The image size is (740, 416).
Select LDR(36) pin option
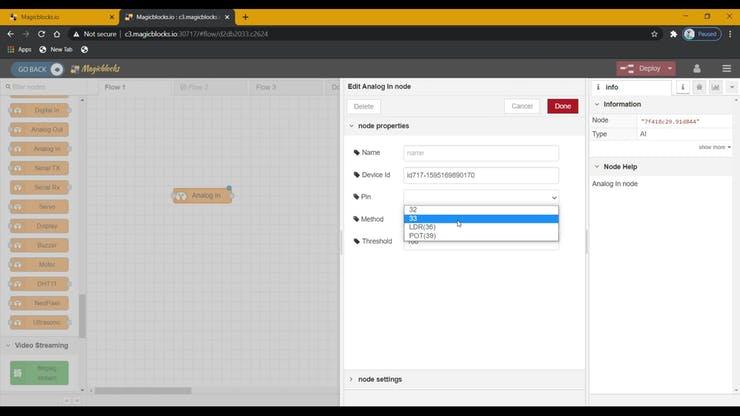pyautogui.click(x=422, y=227)
